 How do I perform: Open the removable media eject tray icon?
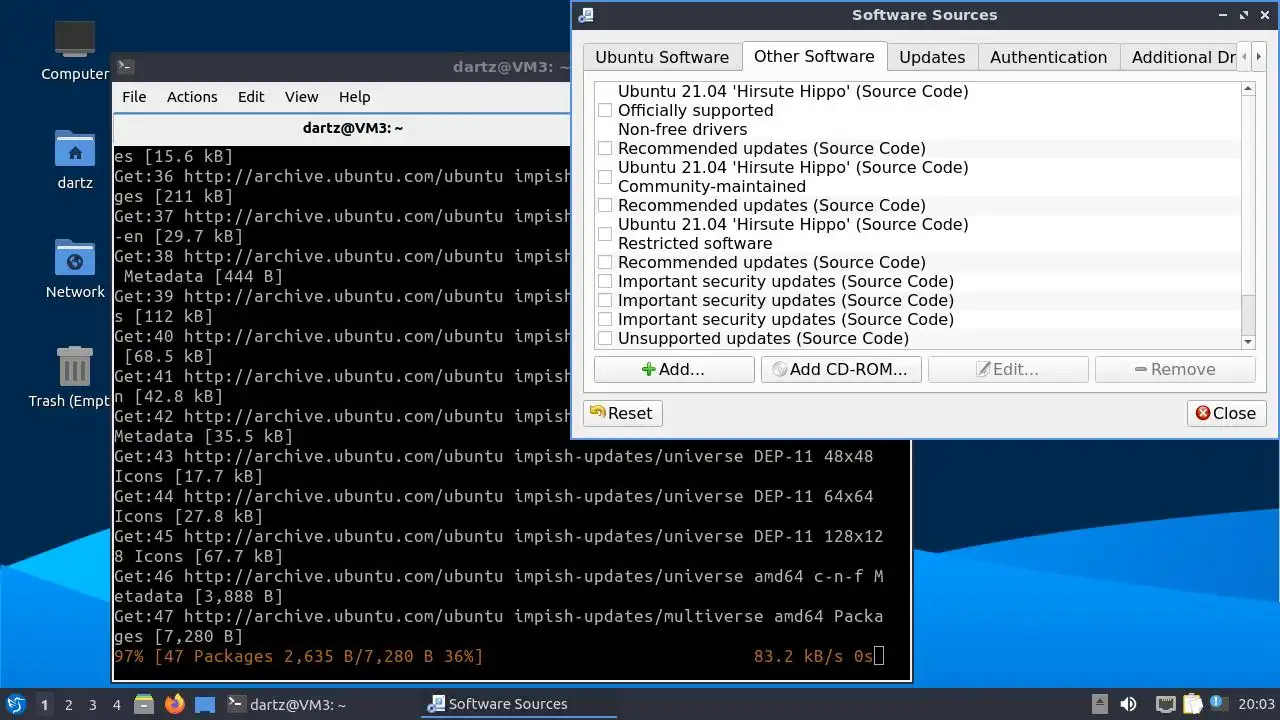coord(1099,704)
